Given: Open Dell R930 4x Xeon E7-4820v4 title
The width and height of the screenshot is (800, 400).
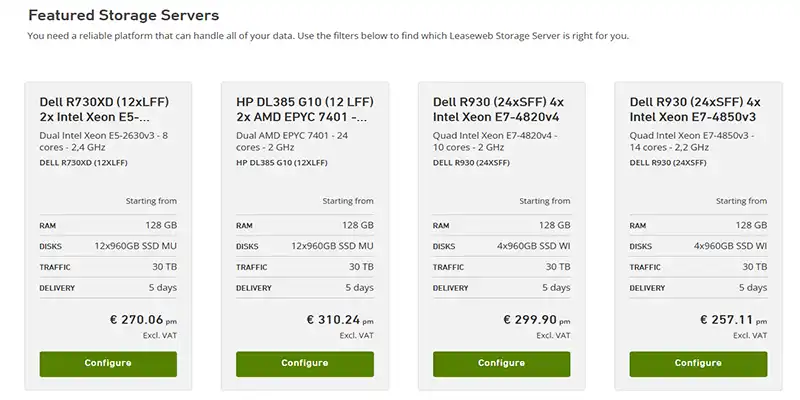Looking at the screenshot, I should point(497,109).
